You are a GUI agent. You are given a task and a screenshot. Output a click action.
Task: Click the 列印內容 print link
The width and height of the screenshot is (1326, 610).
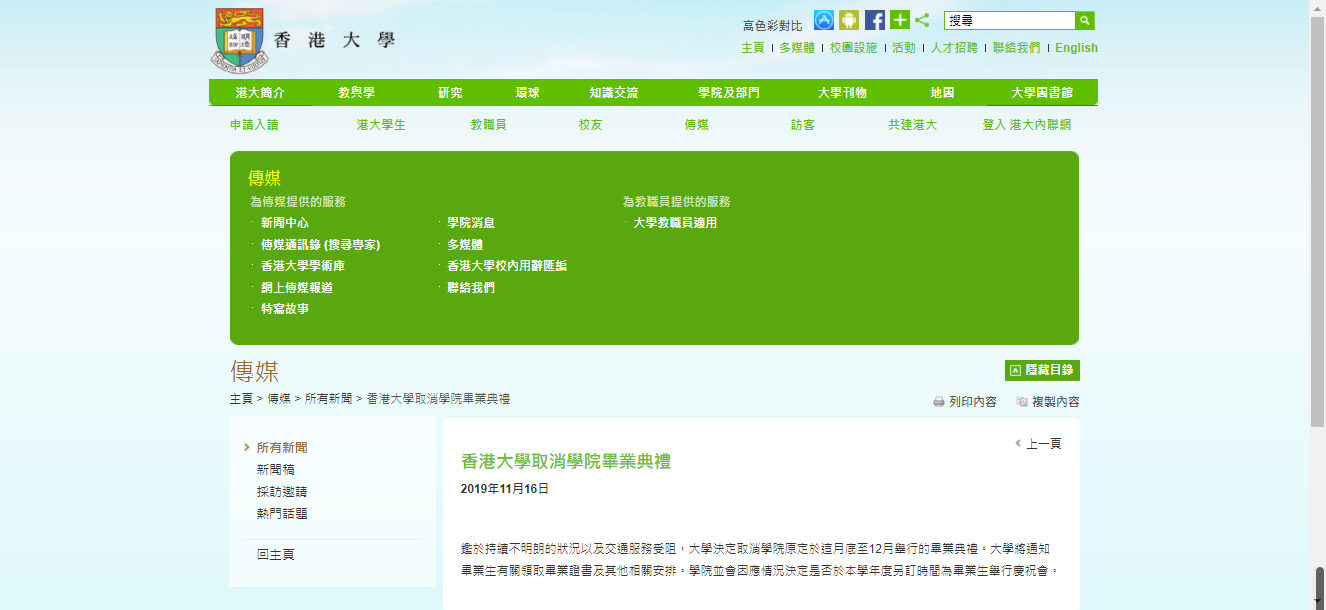(x=965, y=402)
